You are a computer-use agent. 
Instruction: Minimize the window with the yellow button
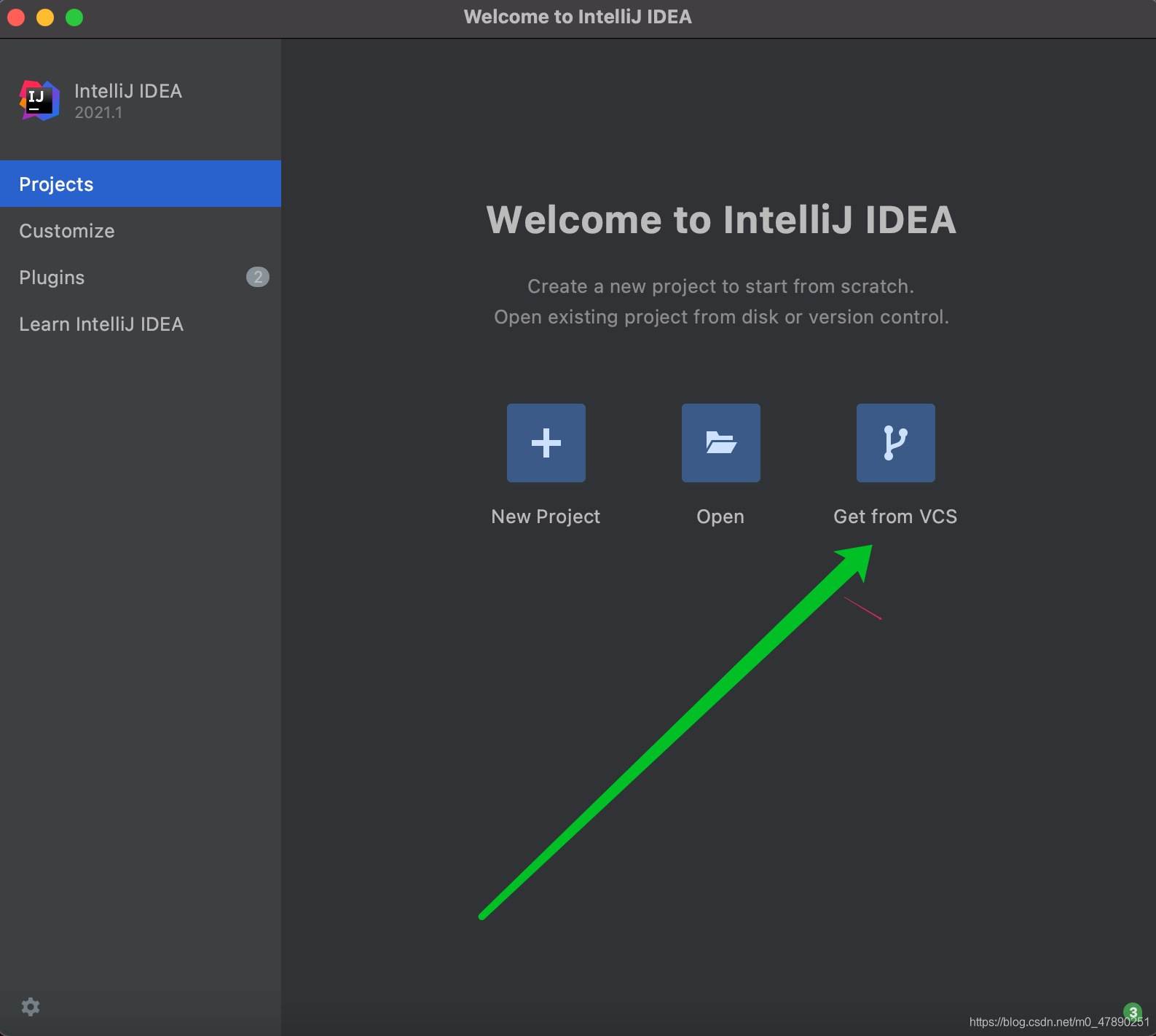tap(45, 17)
